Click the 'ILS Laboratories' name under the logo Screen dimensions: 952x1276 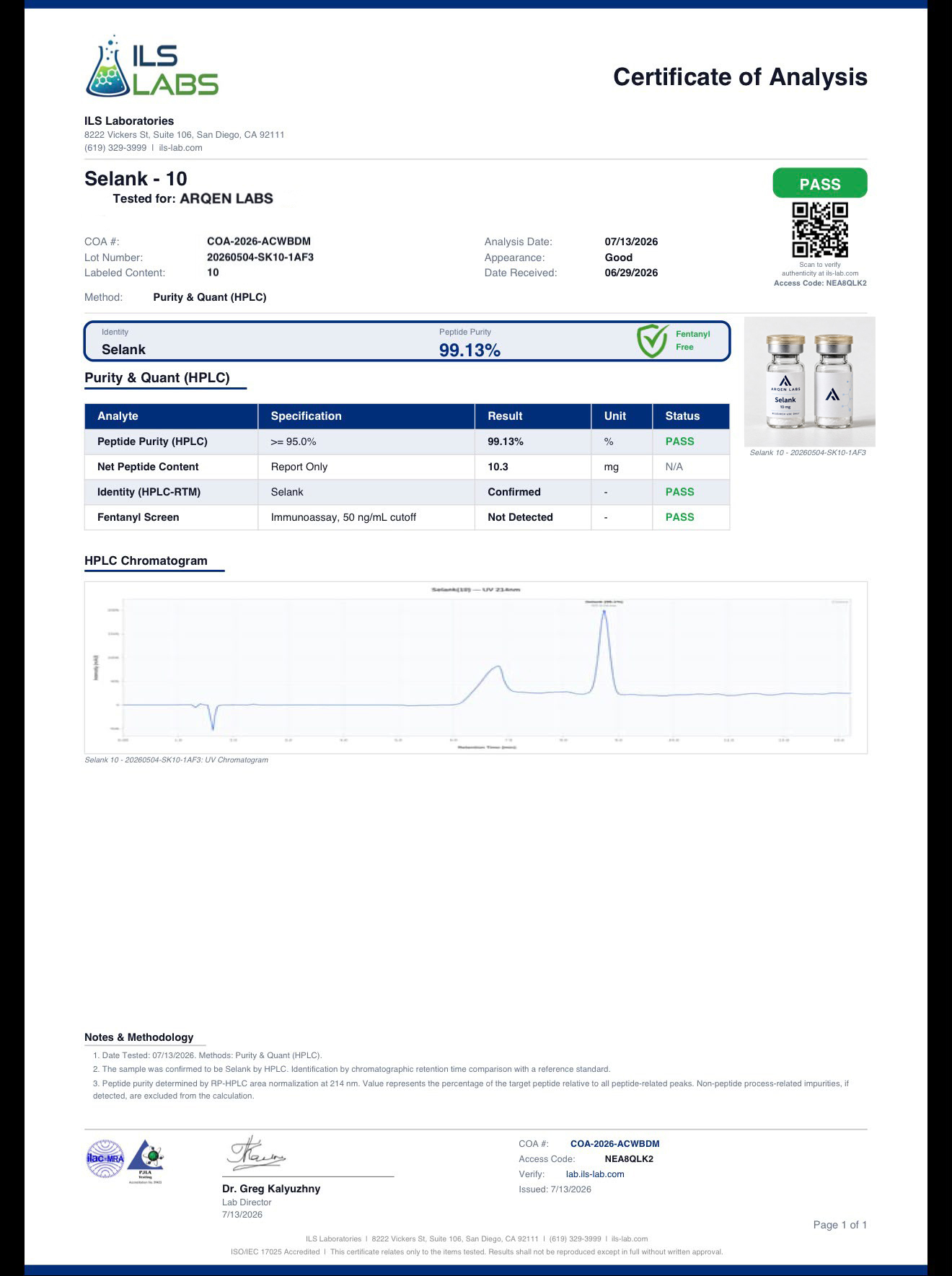coord(129,120)
